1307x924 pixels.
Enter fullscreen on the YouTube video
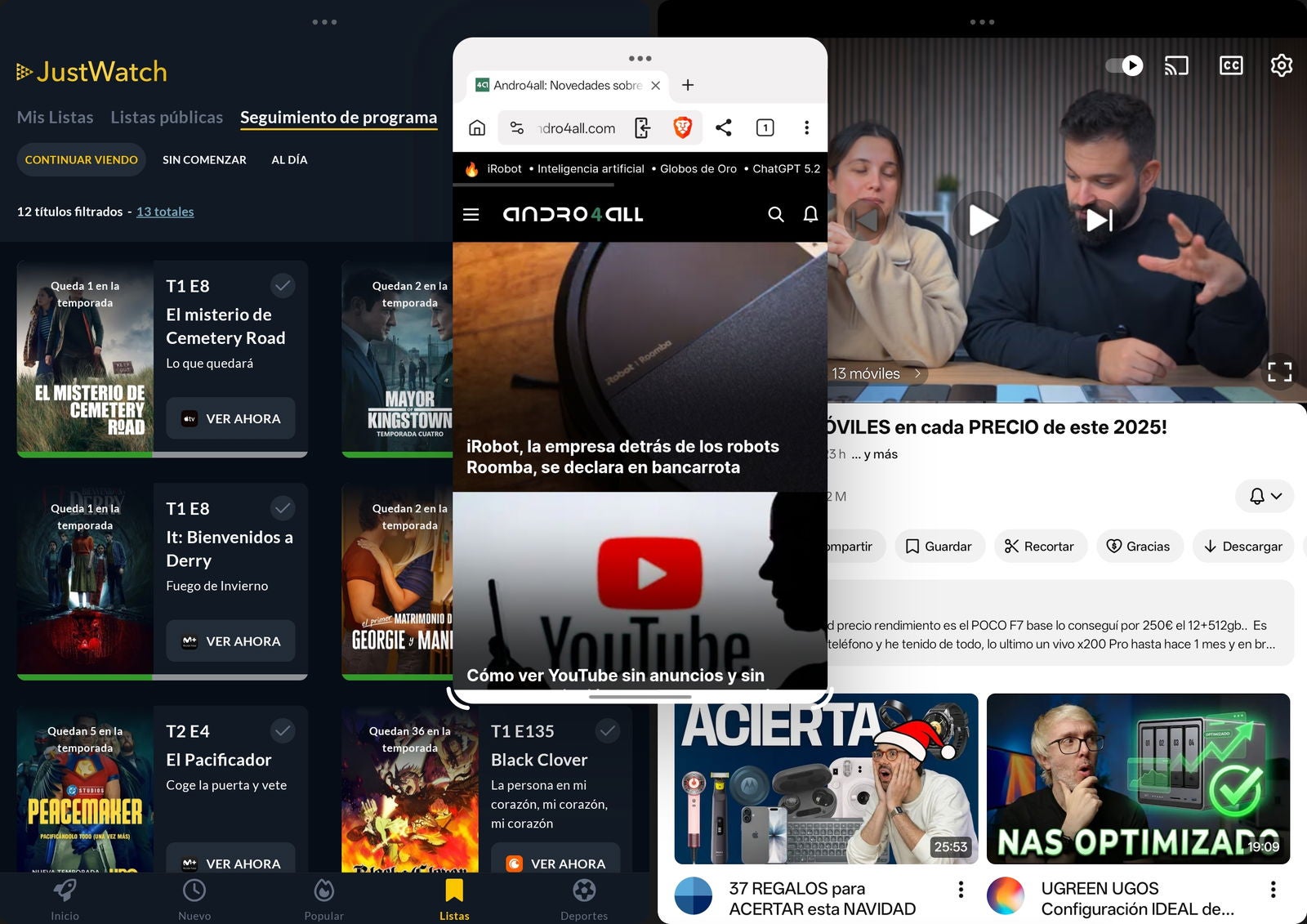1279,372
